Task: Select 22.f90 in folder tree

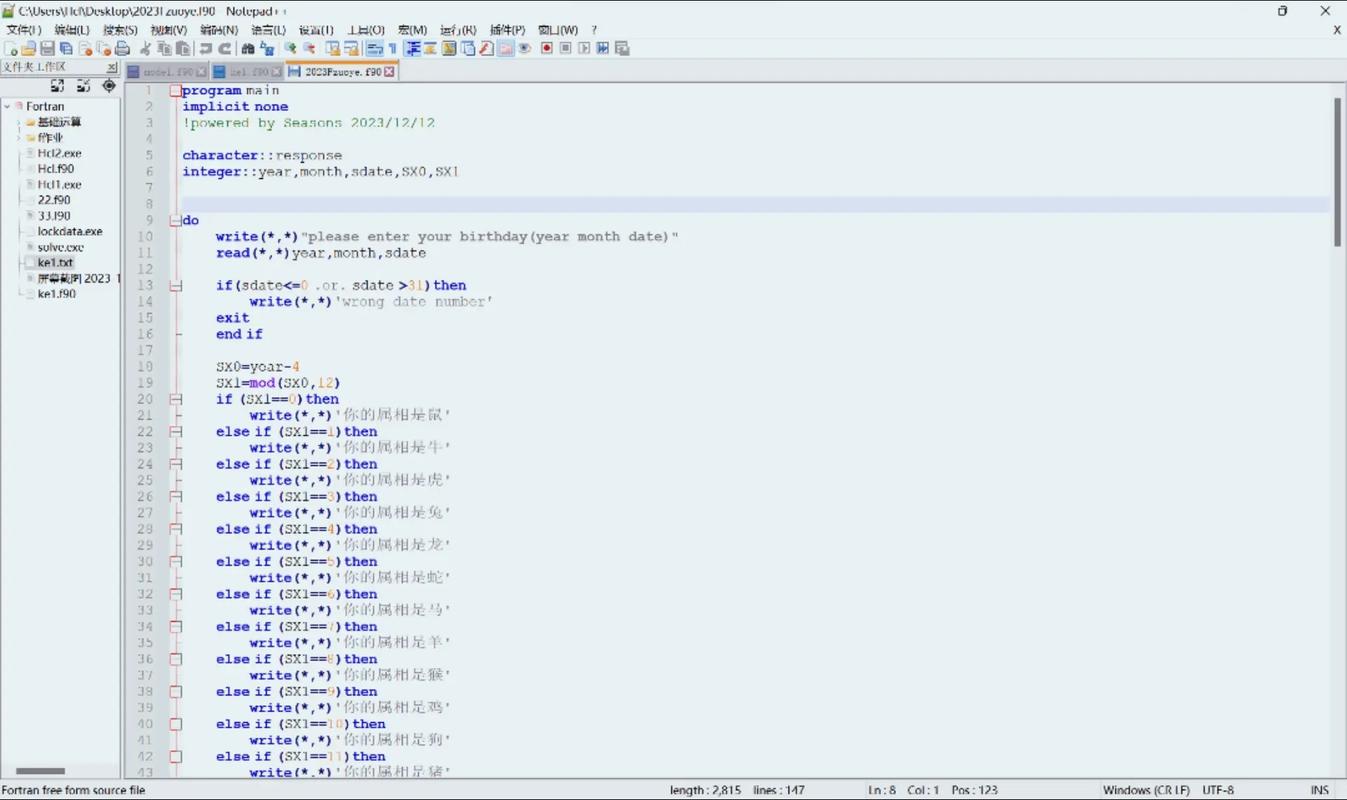Action: (x=54, y=200)
